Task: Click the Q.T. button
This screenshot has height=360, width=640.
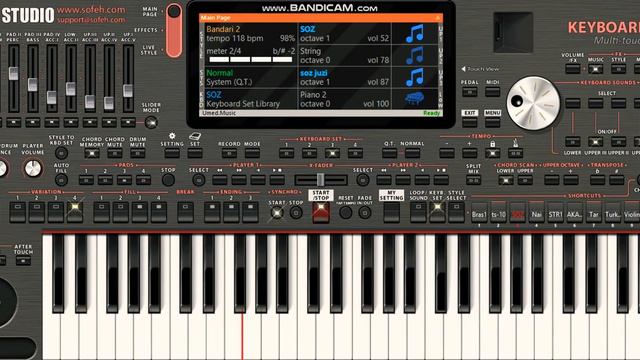Action: 389,153
